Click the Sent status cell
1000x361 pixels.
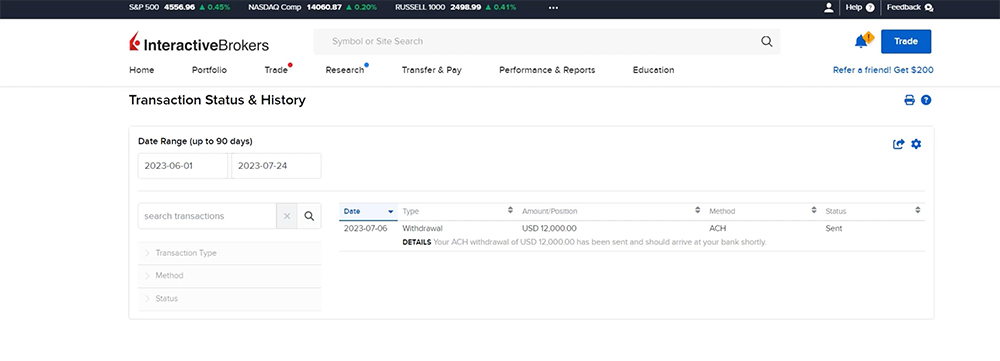(834, 228)
